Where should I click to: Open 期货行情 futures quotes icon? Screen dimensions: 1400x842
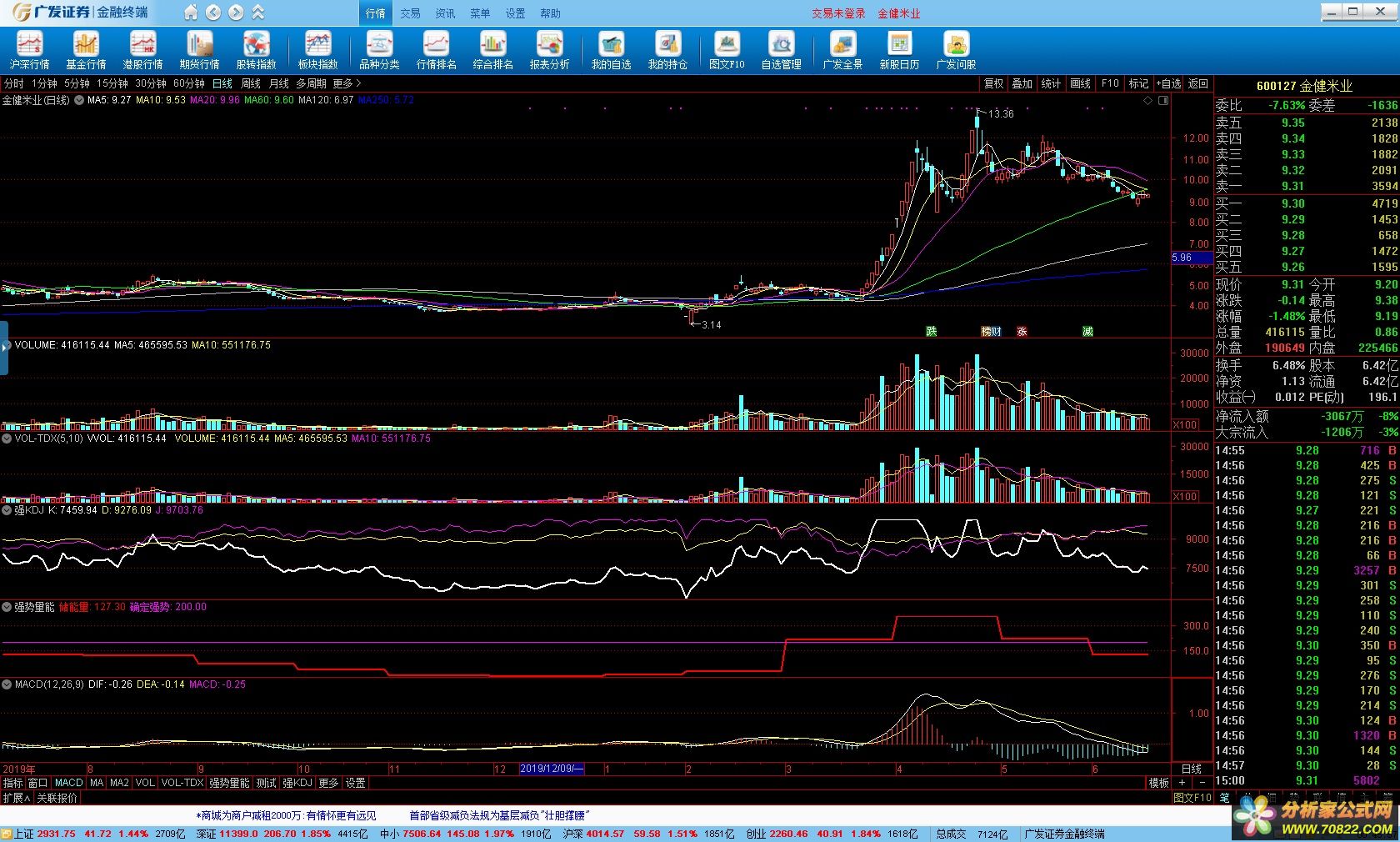click(x=199, y=49)
